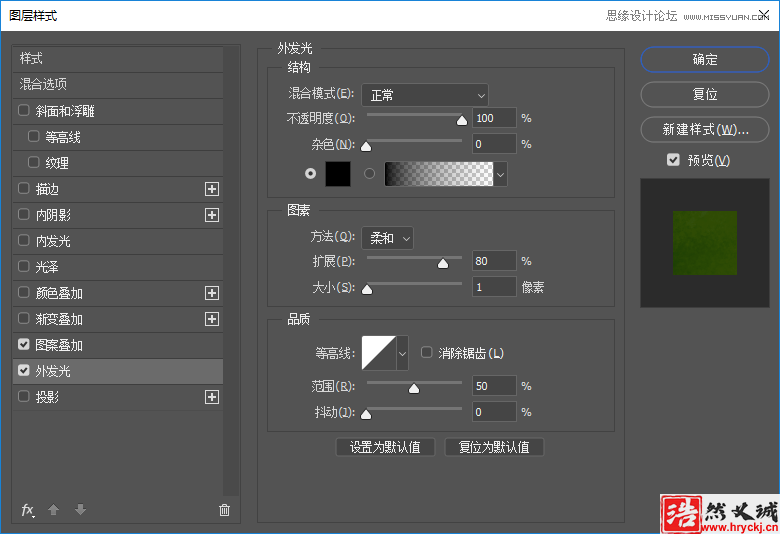The width and height of the screenshot is (780, 534).
Task: Click the black-to-transparent gradient swatch
Action: point(439,174)
